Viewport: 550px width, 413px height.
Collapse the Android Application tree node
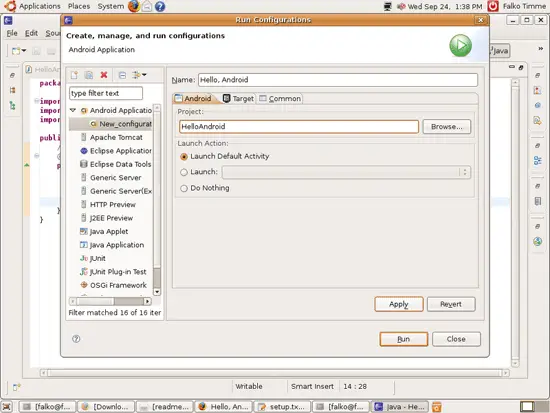73,111
